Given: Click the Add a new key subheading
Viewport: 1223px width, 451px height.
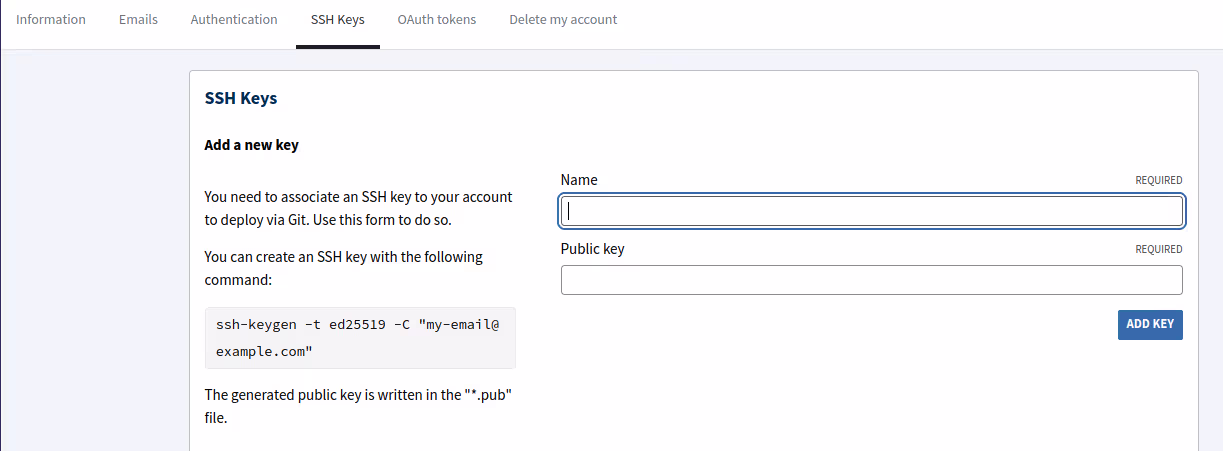Looking at the screenshot, I should tap(251, 145).
